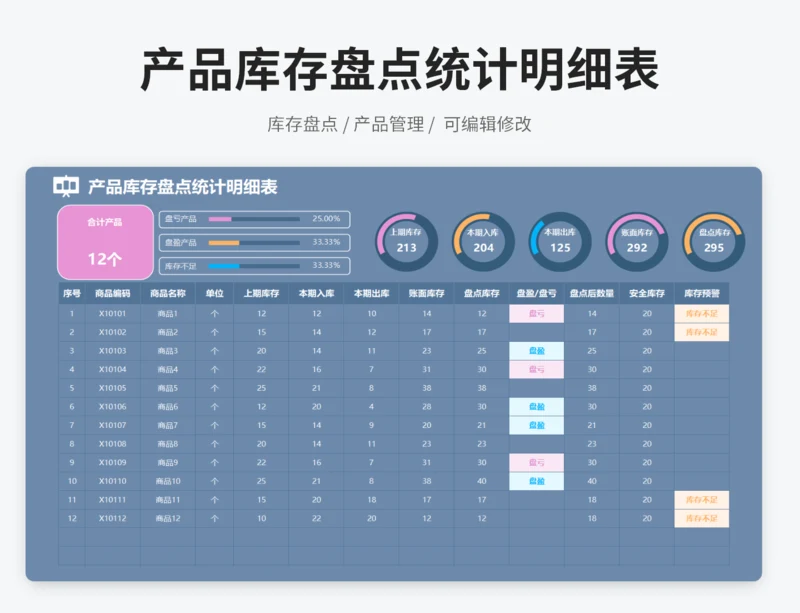Click the 库存不足 33.33% progress bar
The height and width of the screenshot is (613, 800).
255,266
